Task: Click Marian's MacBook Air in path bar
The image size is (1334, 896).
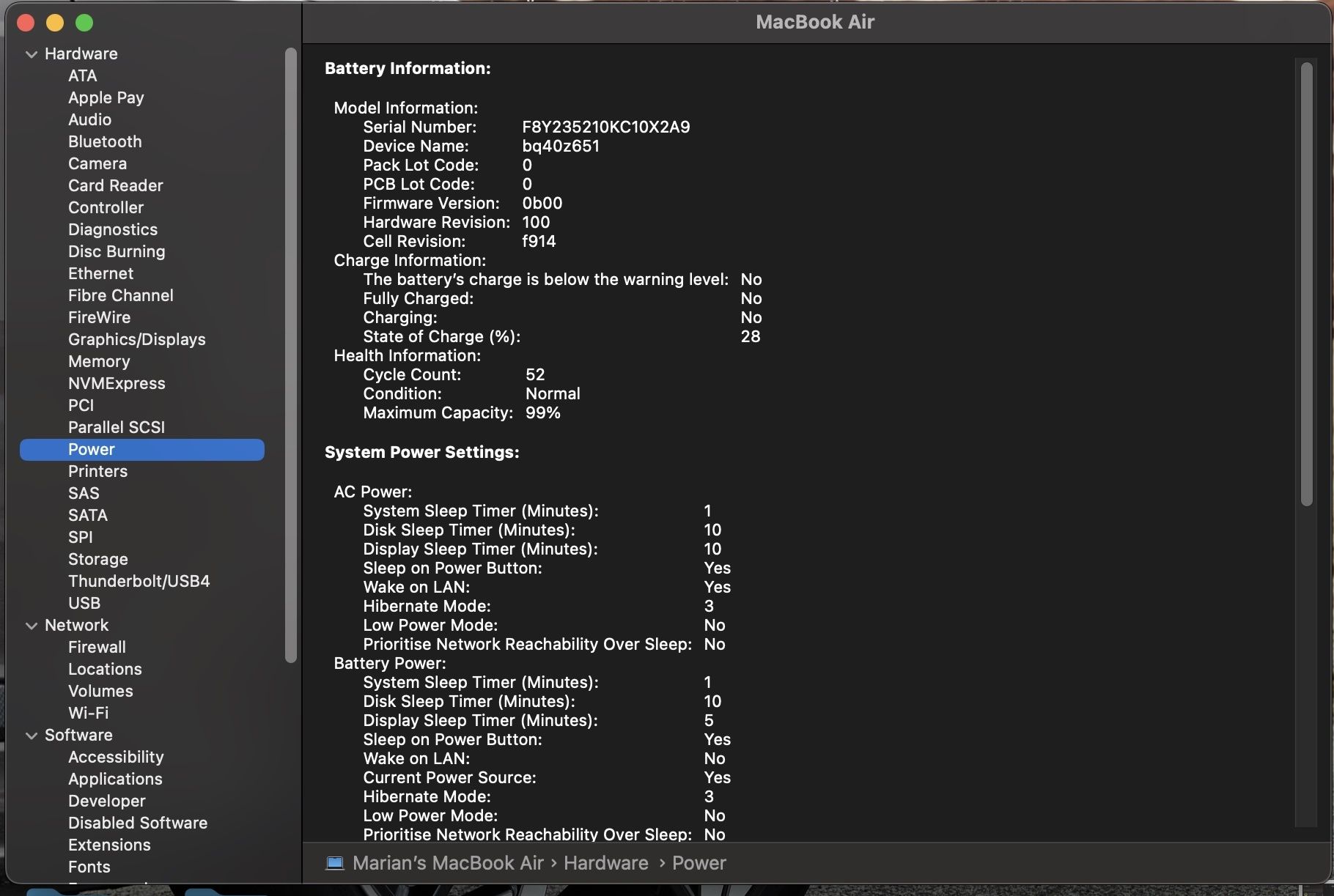Action: 448,863
